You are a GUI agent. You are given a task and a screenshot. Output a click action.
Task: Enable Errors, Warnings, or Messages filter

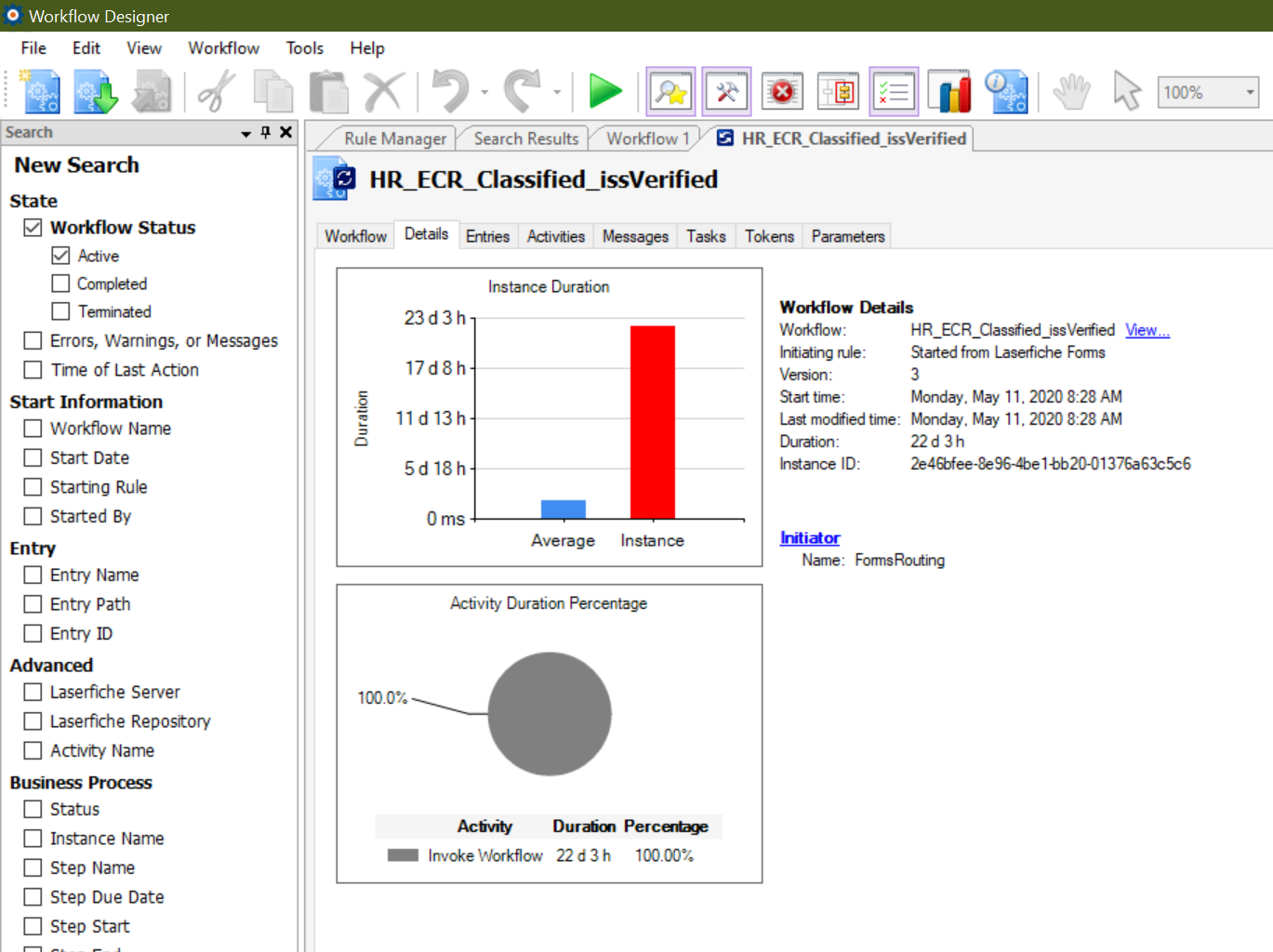tap(33, 341)
